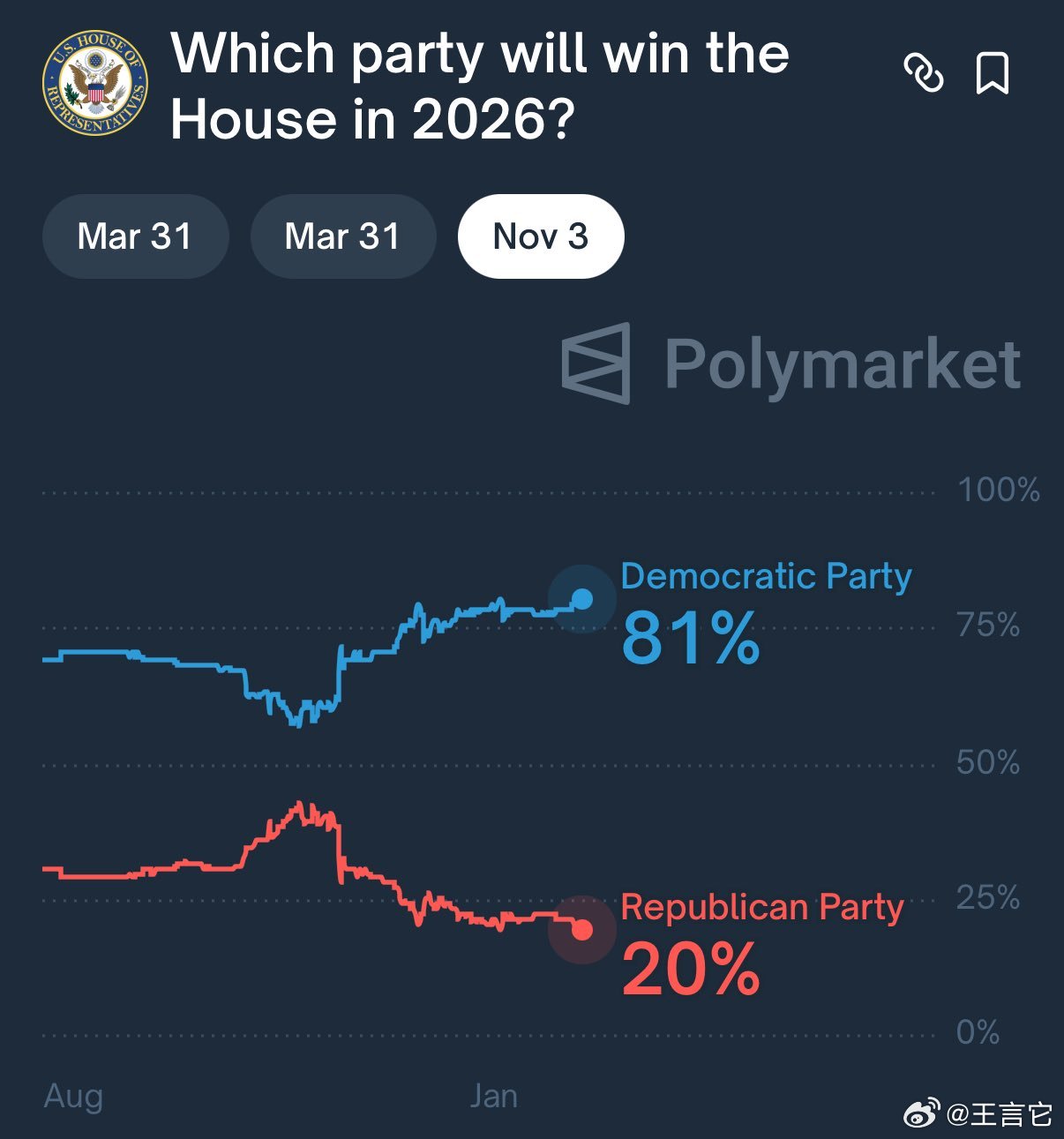Click the Polymarket wordmark text
This screenshot has height=1139, width=1064.
coord(843,363)
